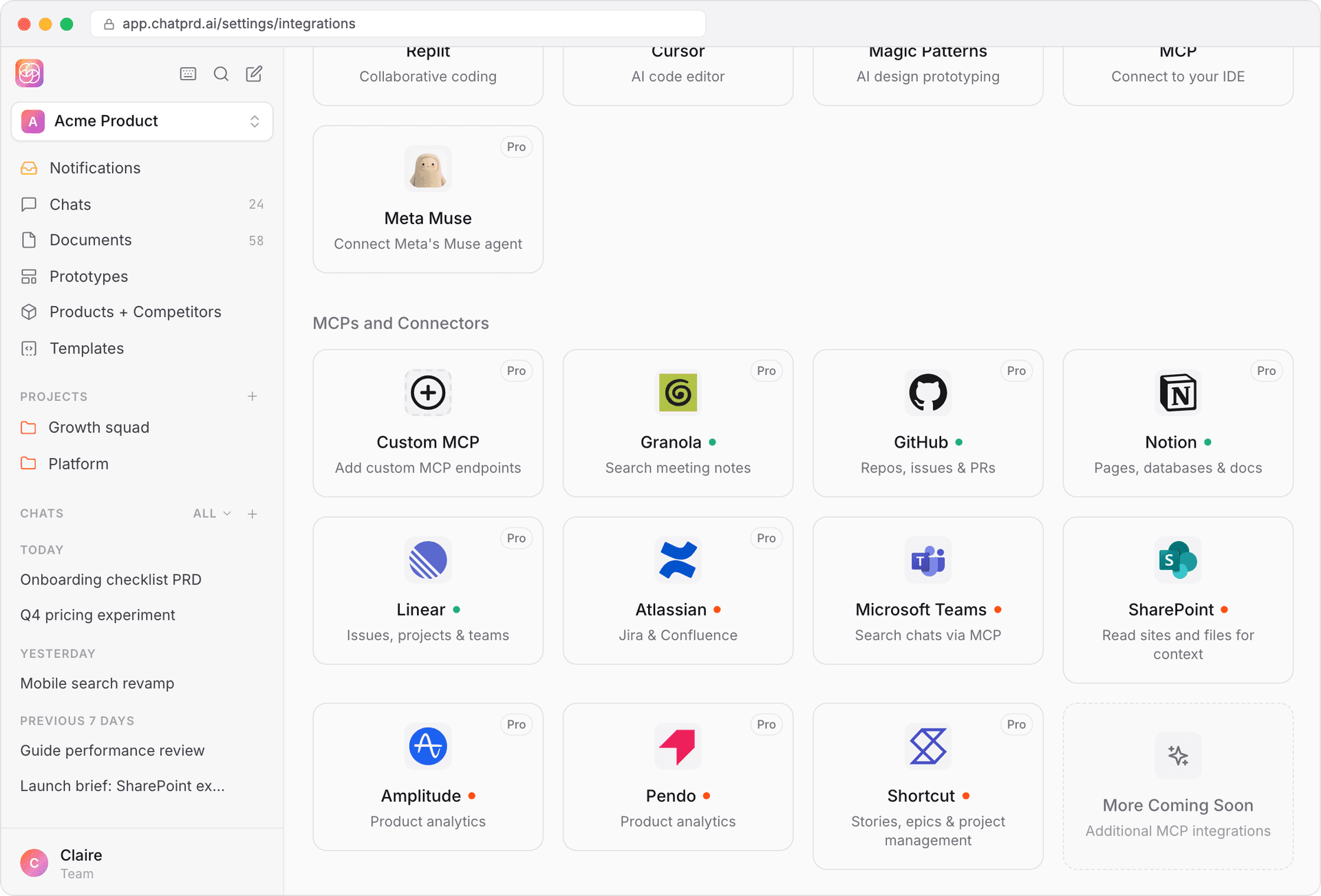
Task: Open the ALL chats filter dropdown
Action: click(212, 514)
